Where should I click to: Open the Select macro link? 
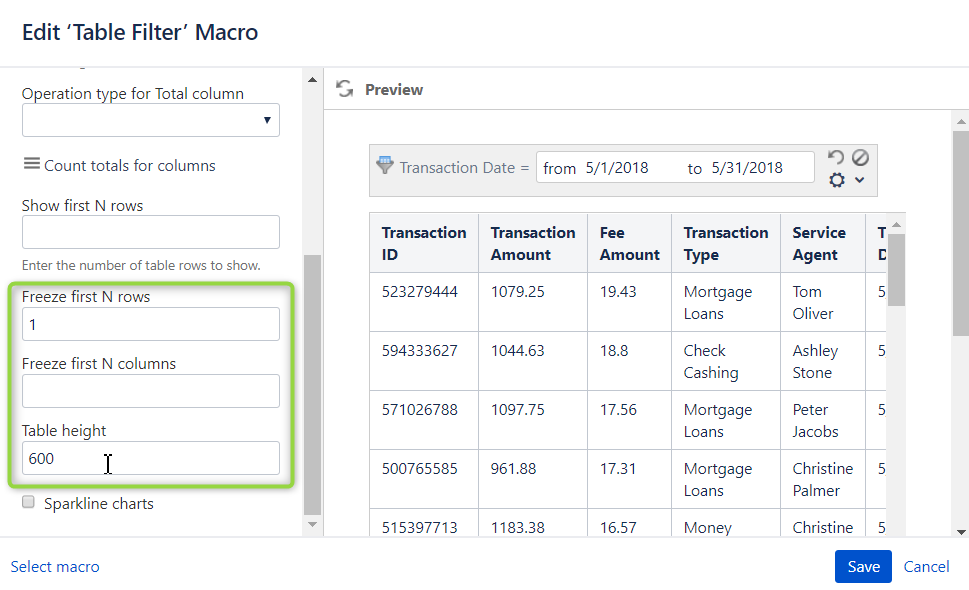(55, 566)
